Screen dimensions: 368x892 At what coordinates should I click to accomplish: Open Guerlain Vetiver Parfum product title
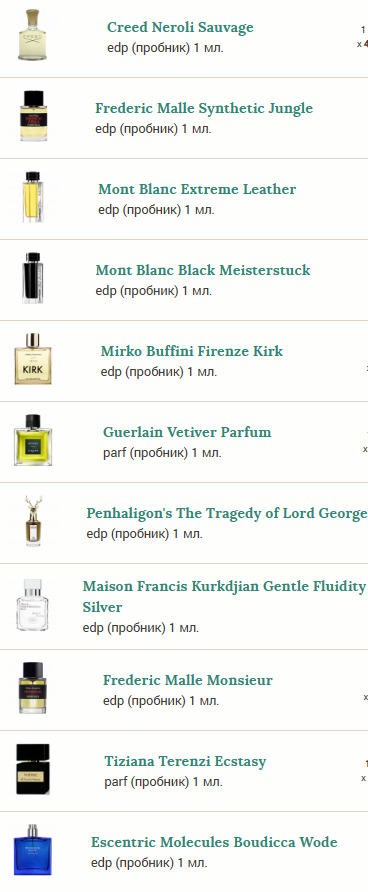187,432
